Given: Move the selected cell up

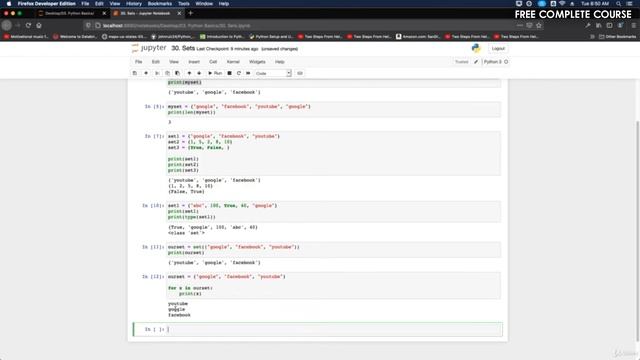Looking at the screenshot, I should click(x=189, y=73).
